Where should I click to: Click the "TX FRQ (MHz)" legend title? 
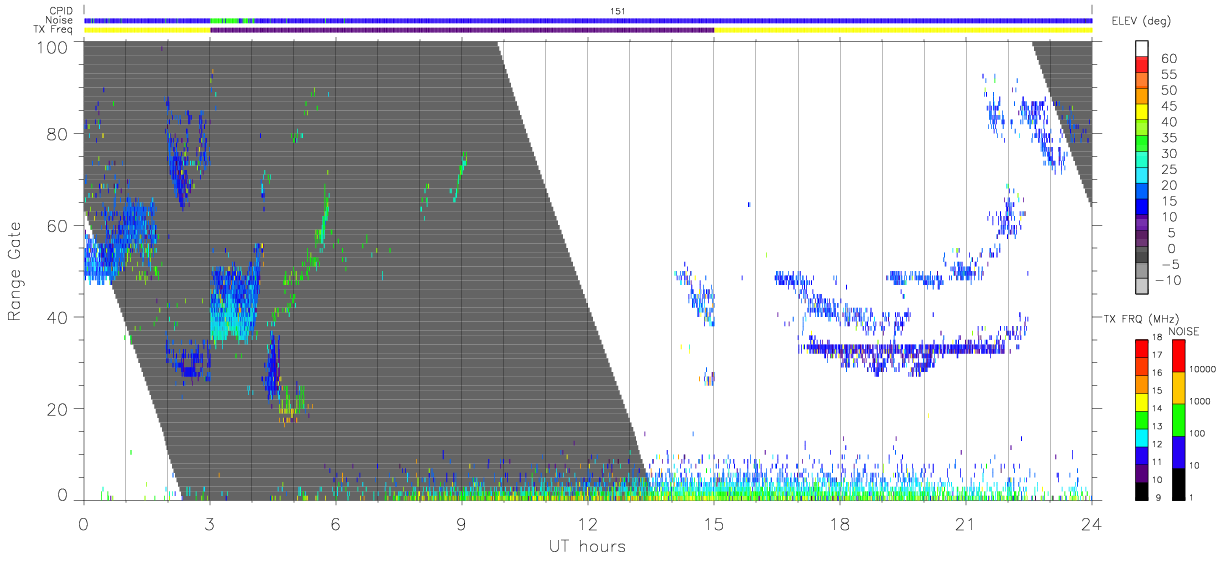tap(1139, 319)
